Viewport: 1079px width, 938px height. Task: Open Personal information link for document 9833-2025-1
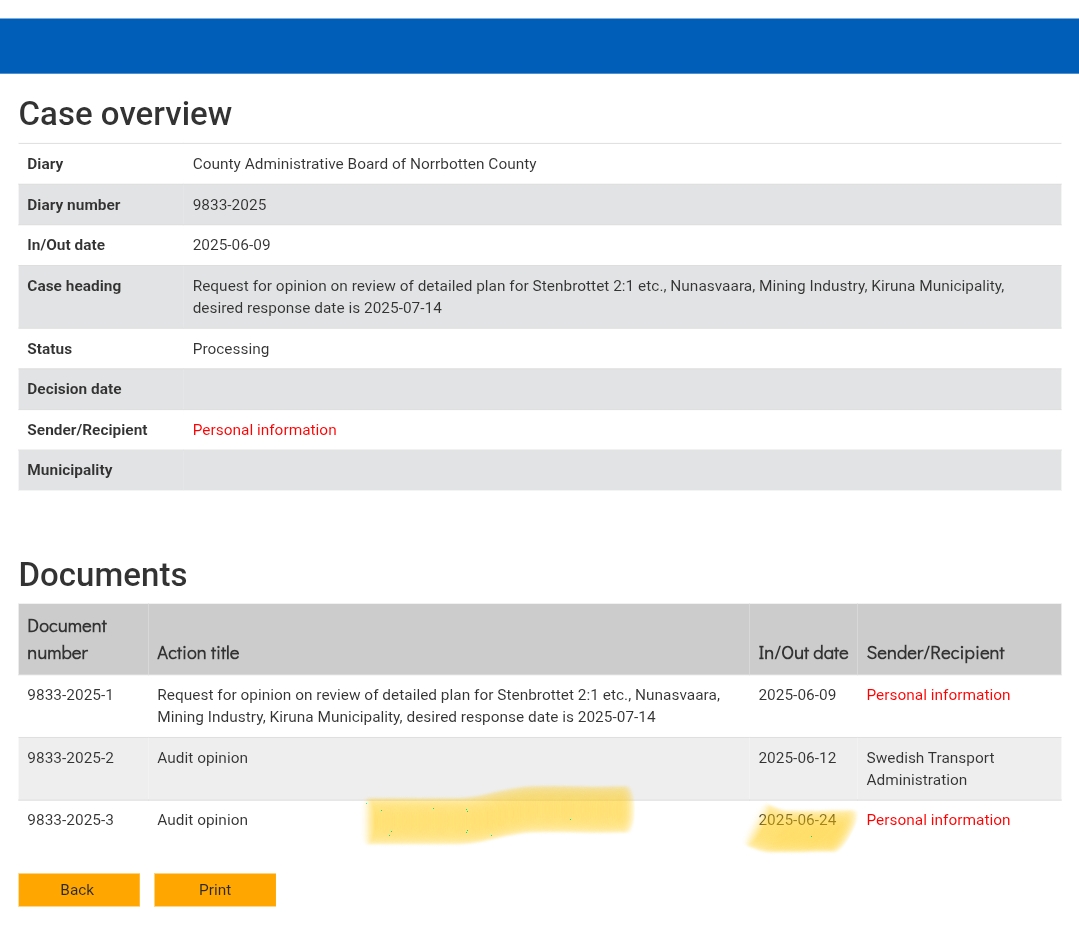click(937, 695)
